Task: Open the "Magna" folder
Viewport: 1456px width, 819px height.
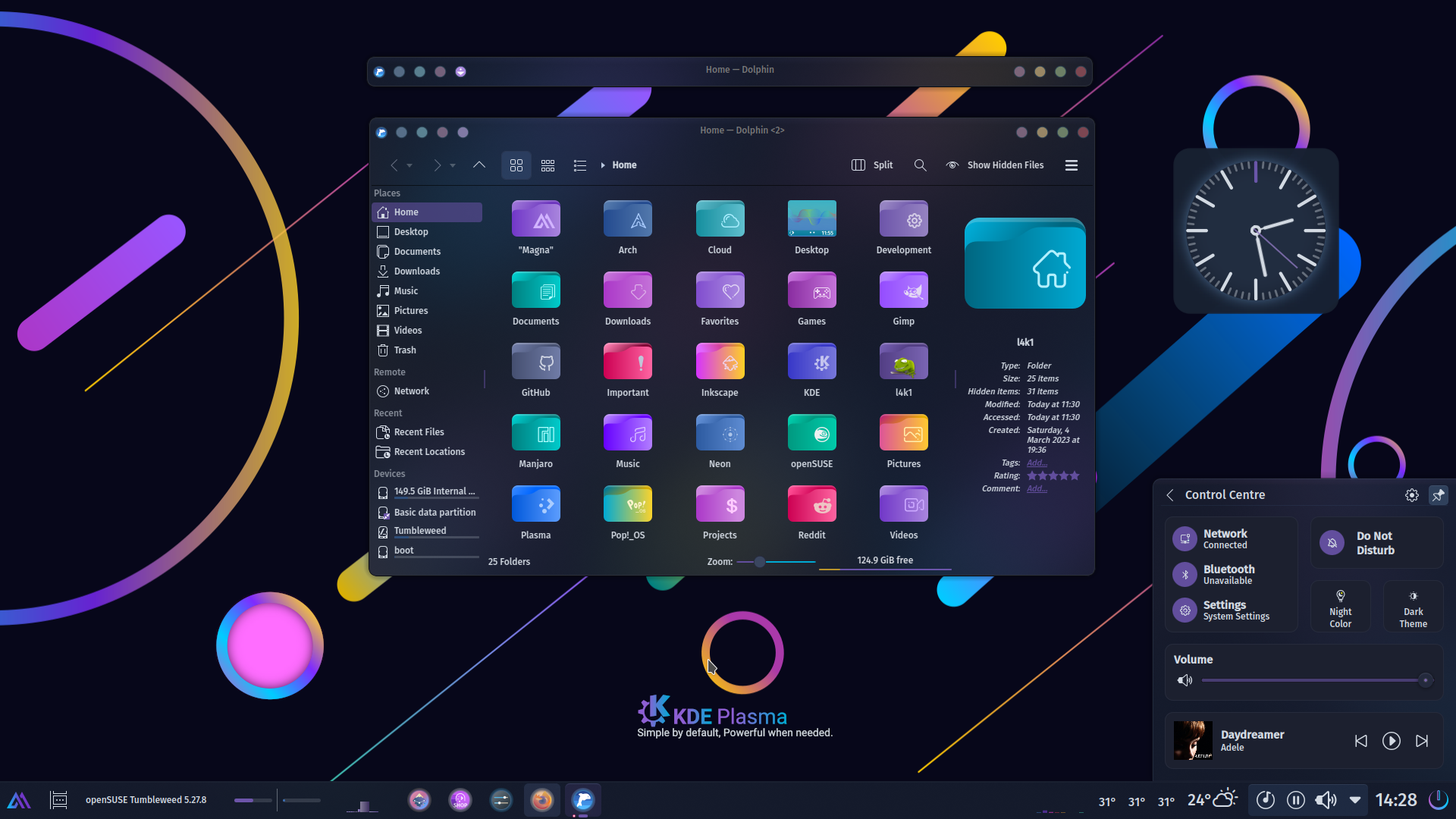Action: 535,220
